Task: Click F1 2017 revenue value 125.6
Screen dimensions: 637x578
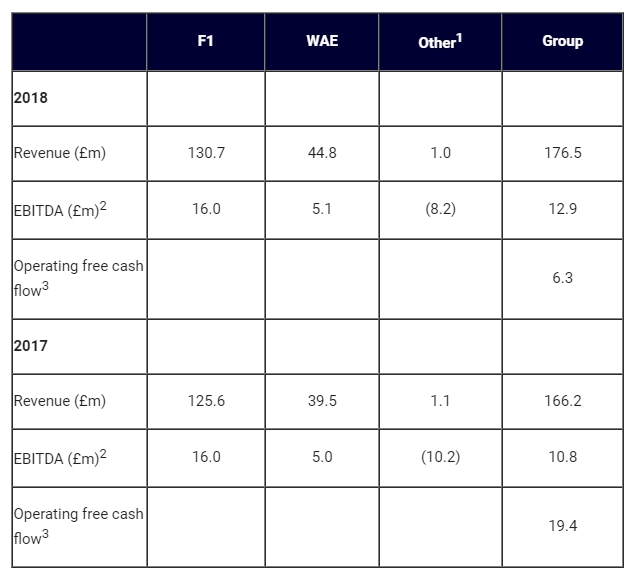Action: (205, 401)
